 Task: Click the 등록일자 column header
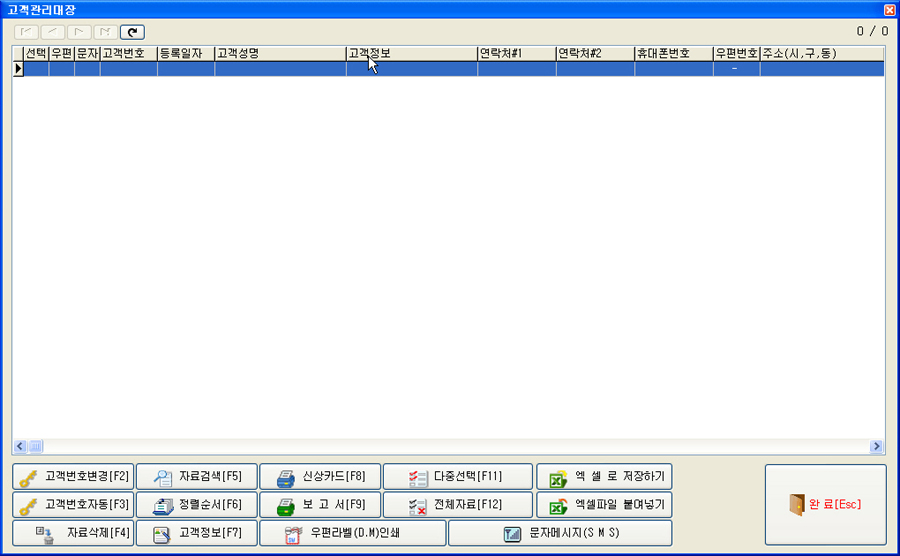(186, 53)
